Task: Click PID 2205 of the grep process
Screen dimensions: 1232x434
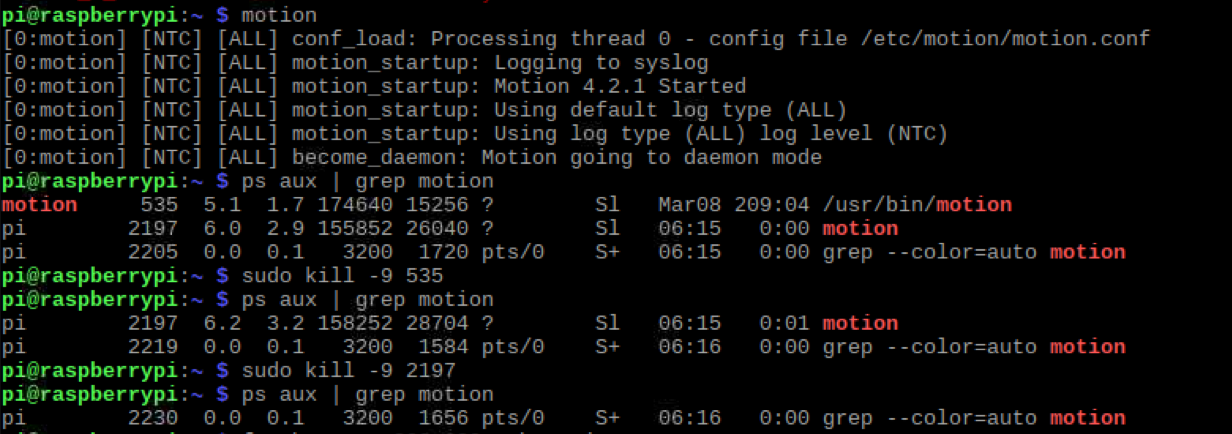Action: click(x=153, y=252)
